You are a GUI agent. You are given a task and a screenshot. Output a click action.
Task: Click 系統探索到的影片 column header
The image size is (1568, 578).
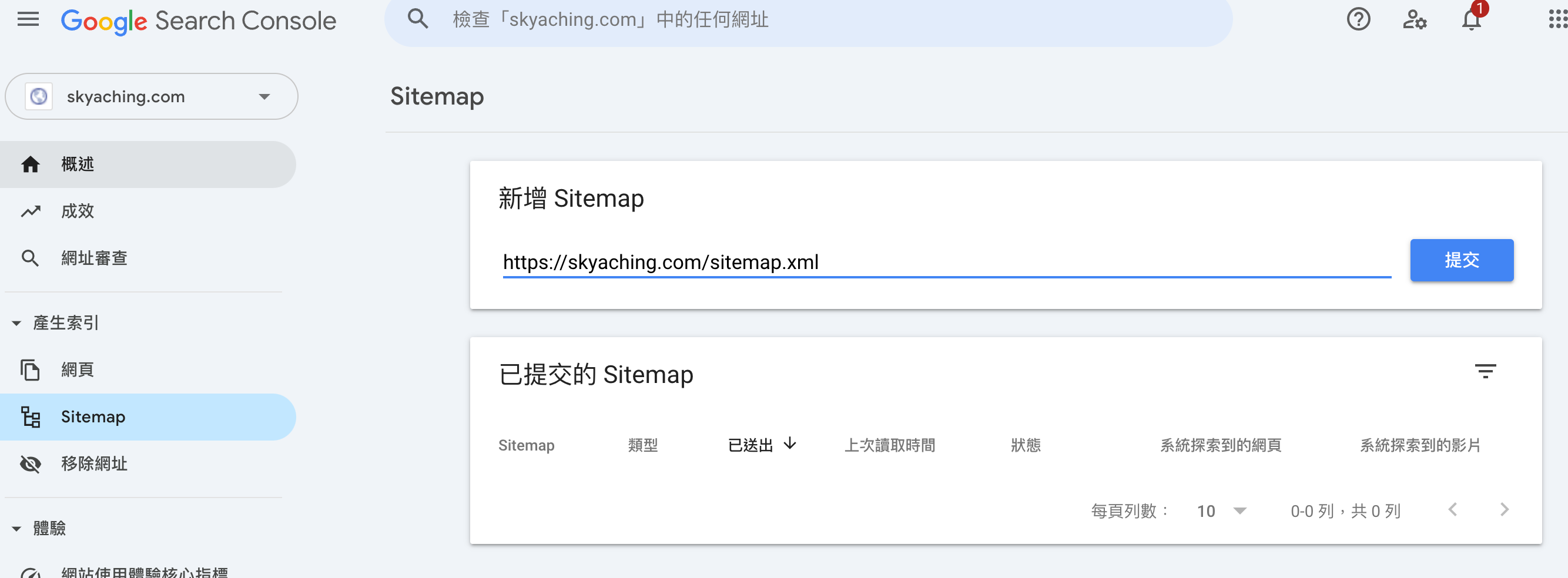pyautogui.click(x=1420, y=445)
